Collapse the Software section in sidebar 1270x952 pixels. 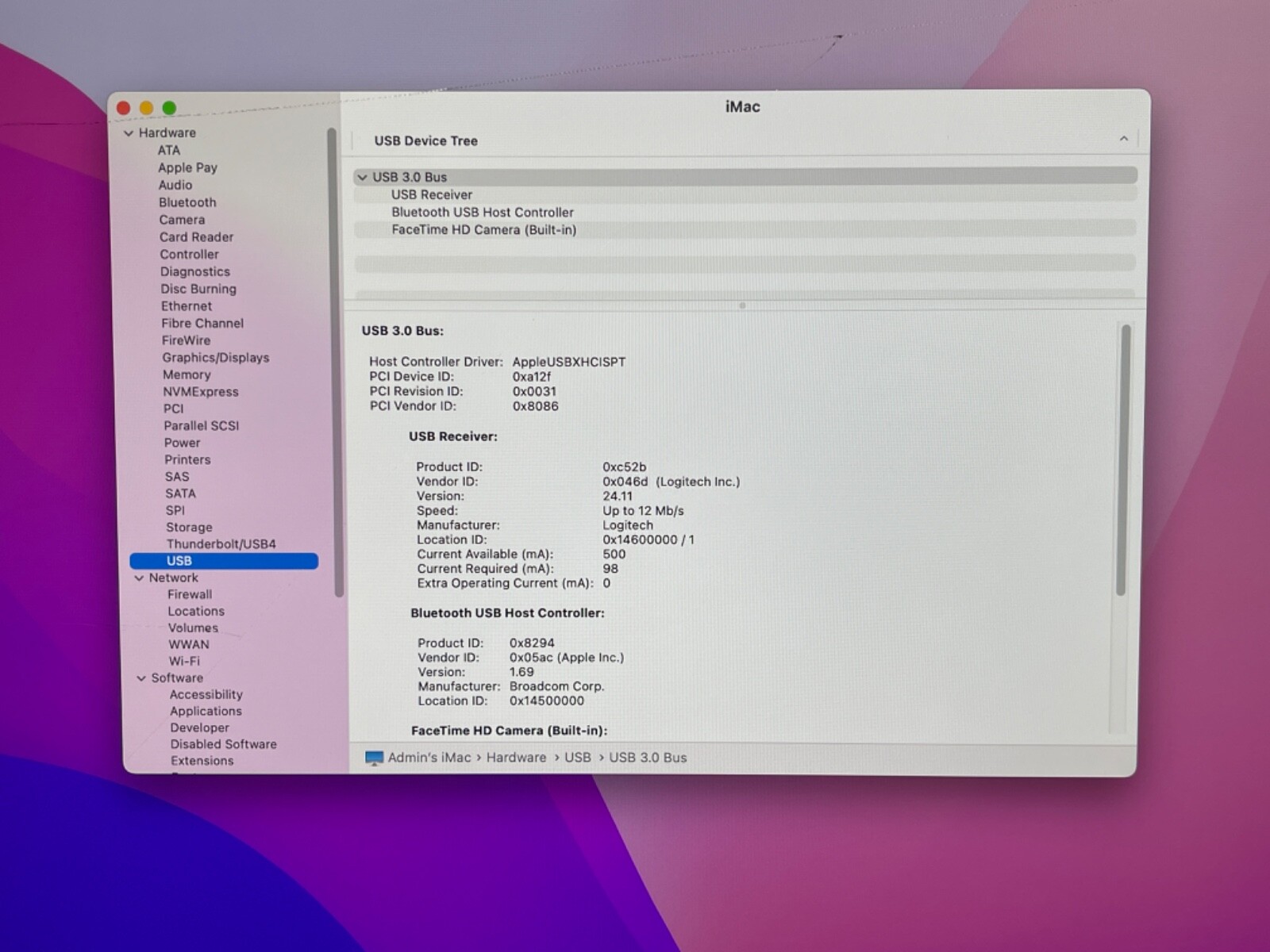point(141,678)
